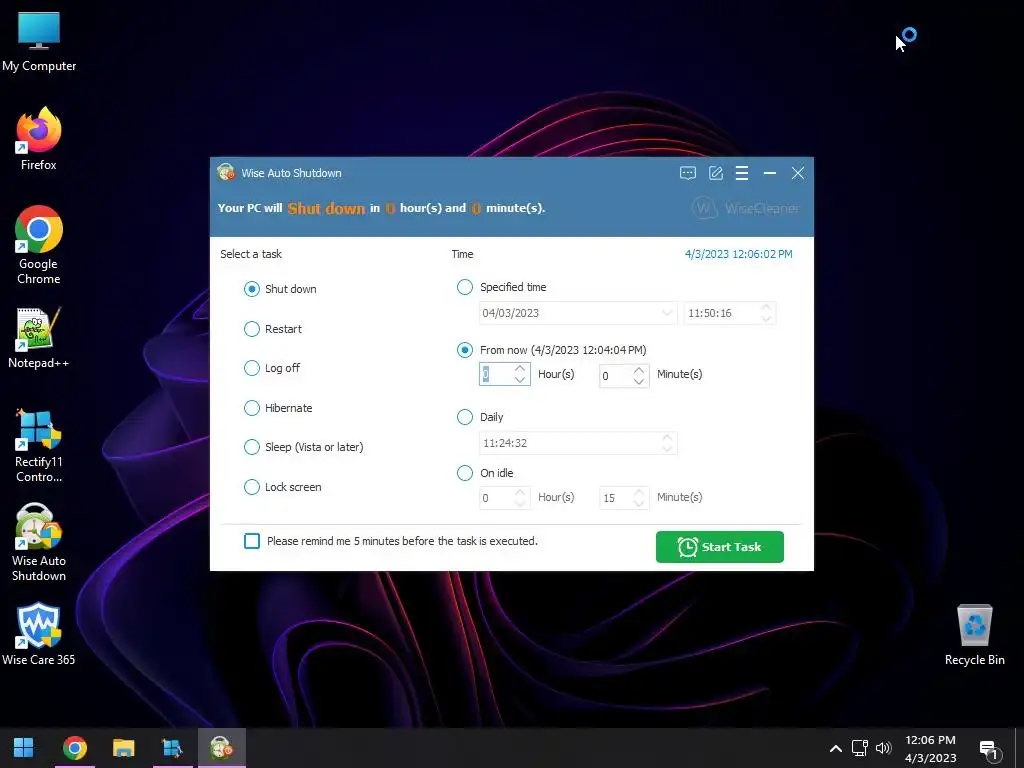The width and height of the screenshot is (1024, 768).
Task: Increase the From now hours value
Action: point(520,369)
